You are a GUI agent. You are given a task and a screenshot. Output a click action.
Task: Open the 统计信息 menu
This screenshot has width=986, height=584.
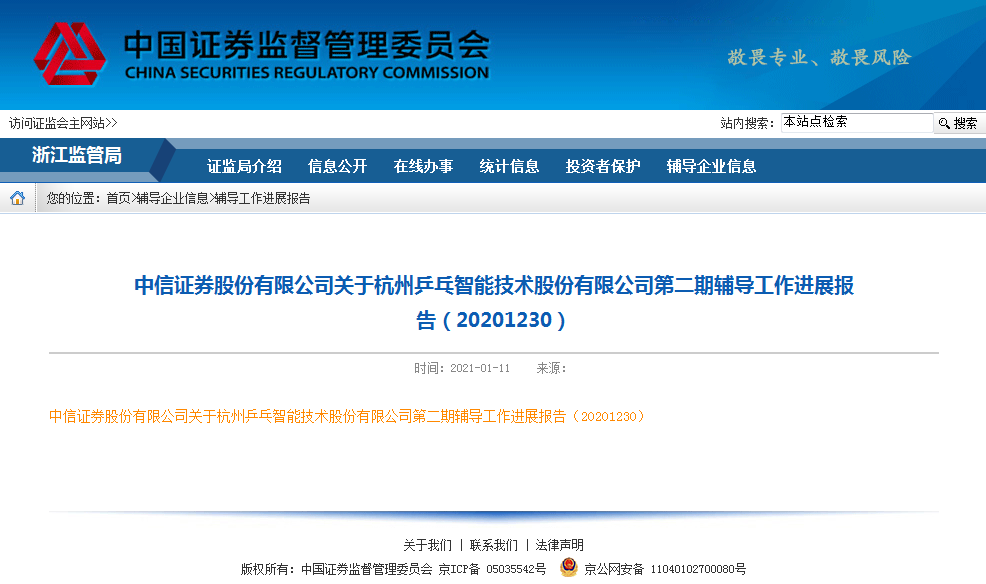pyautogui.click(x=509, y=167)
